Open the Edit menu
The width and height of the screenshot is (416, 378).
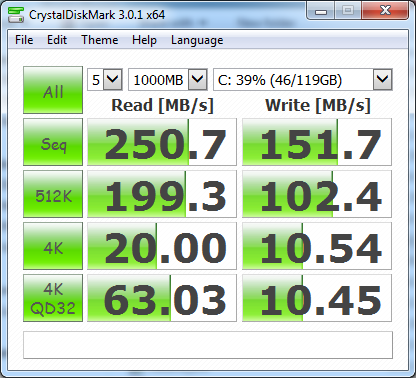click(57, 40)
